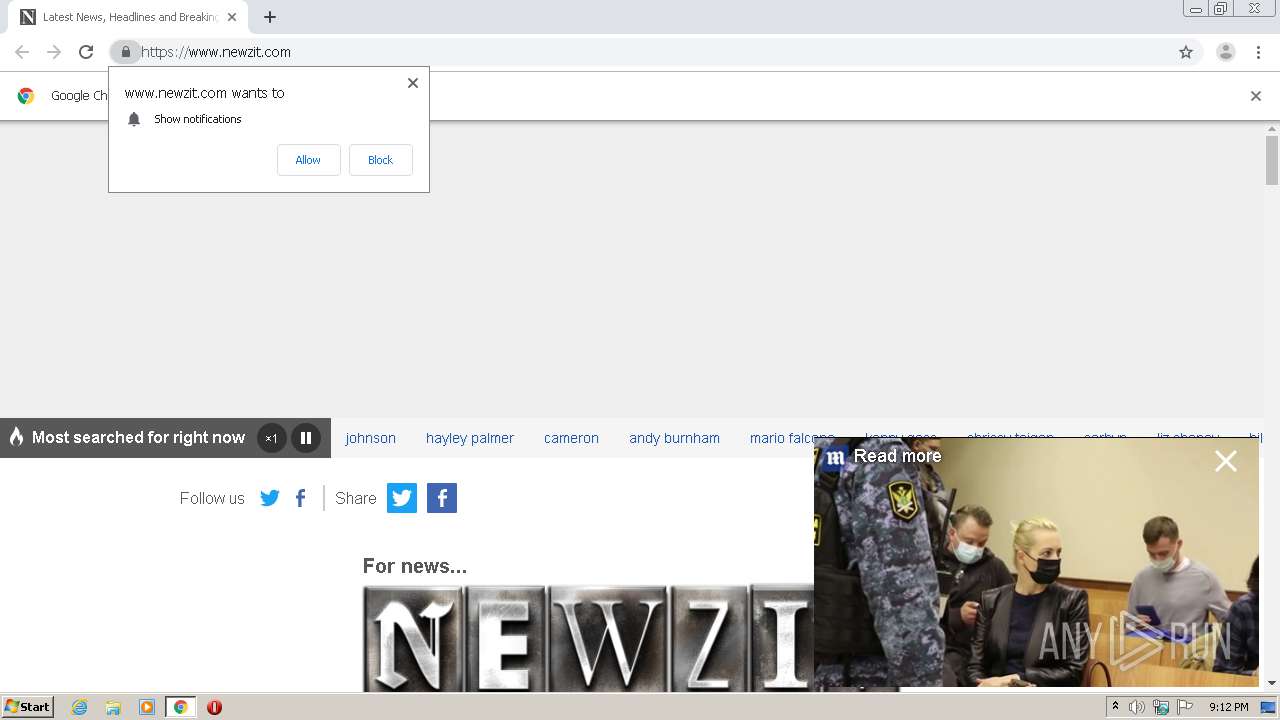Click the volume speaker tray icon
The image size is (1280, 720).
[x=1136, y=707]
